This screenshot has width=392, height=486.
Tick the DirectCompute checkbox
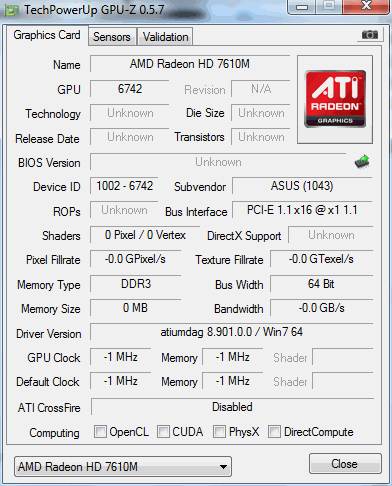274,431
